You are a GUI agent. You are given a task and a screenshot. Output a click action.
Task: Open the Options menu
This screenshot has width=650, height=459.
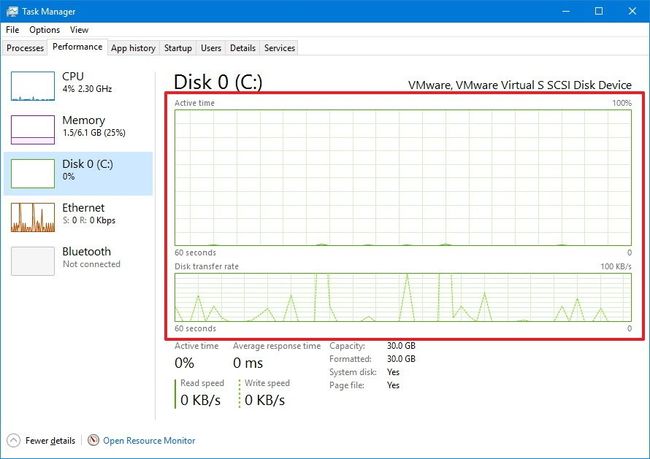(x=44, y=30)
